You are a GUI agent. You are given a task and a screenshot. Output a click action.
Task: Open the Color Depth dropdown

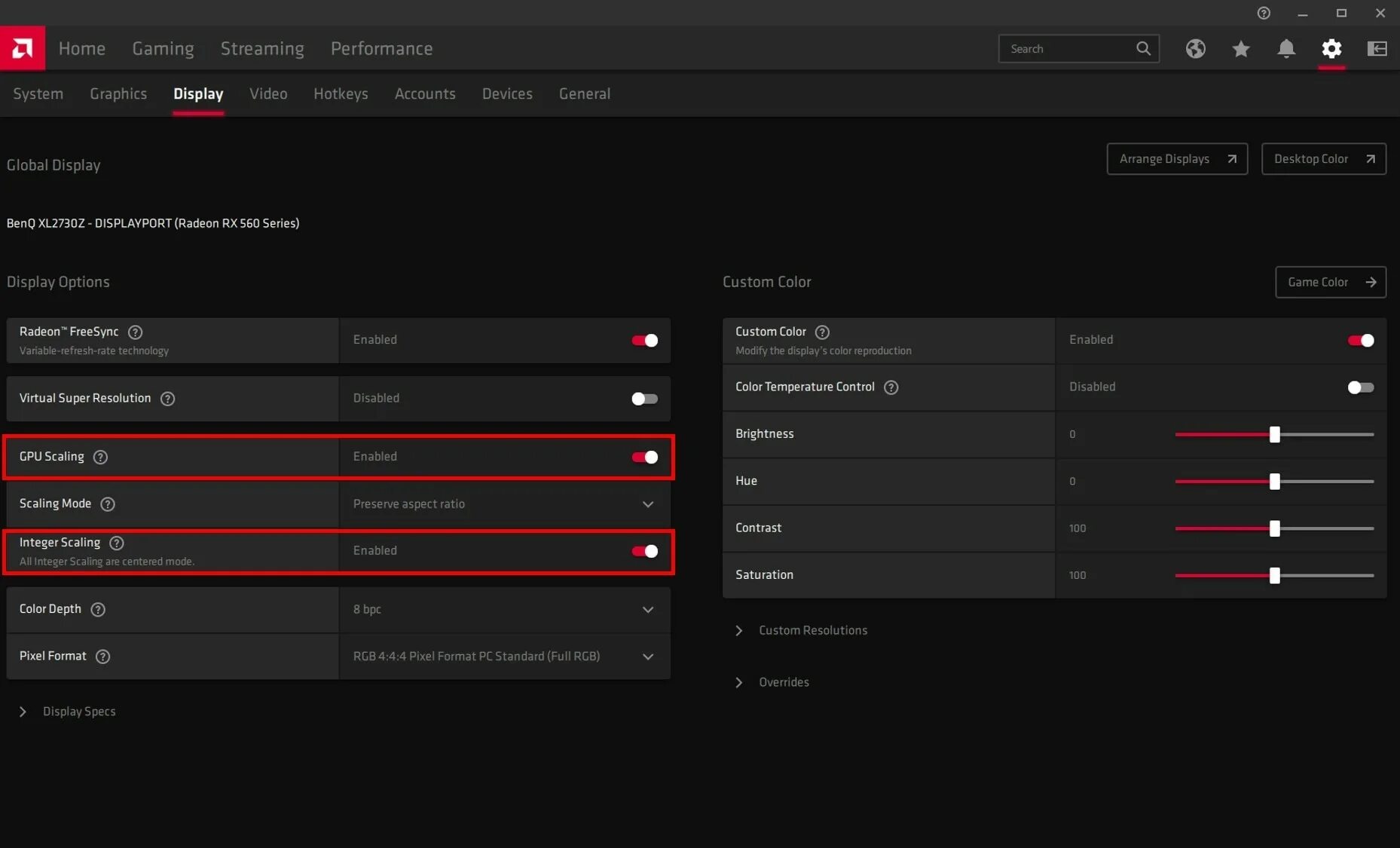[505, 610]
